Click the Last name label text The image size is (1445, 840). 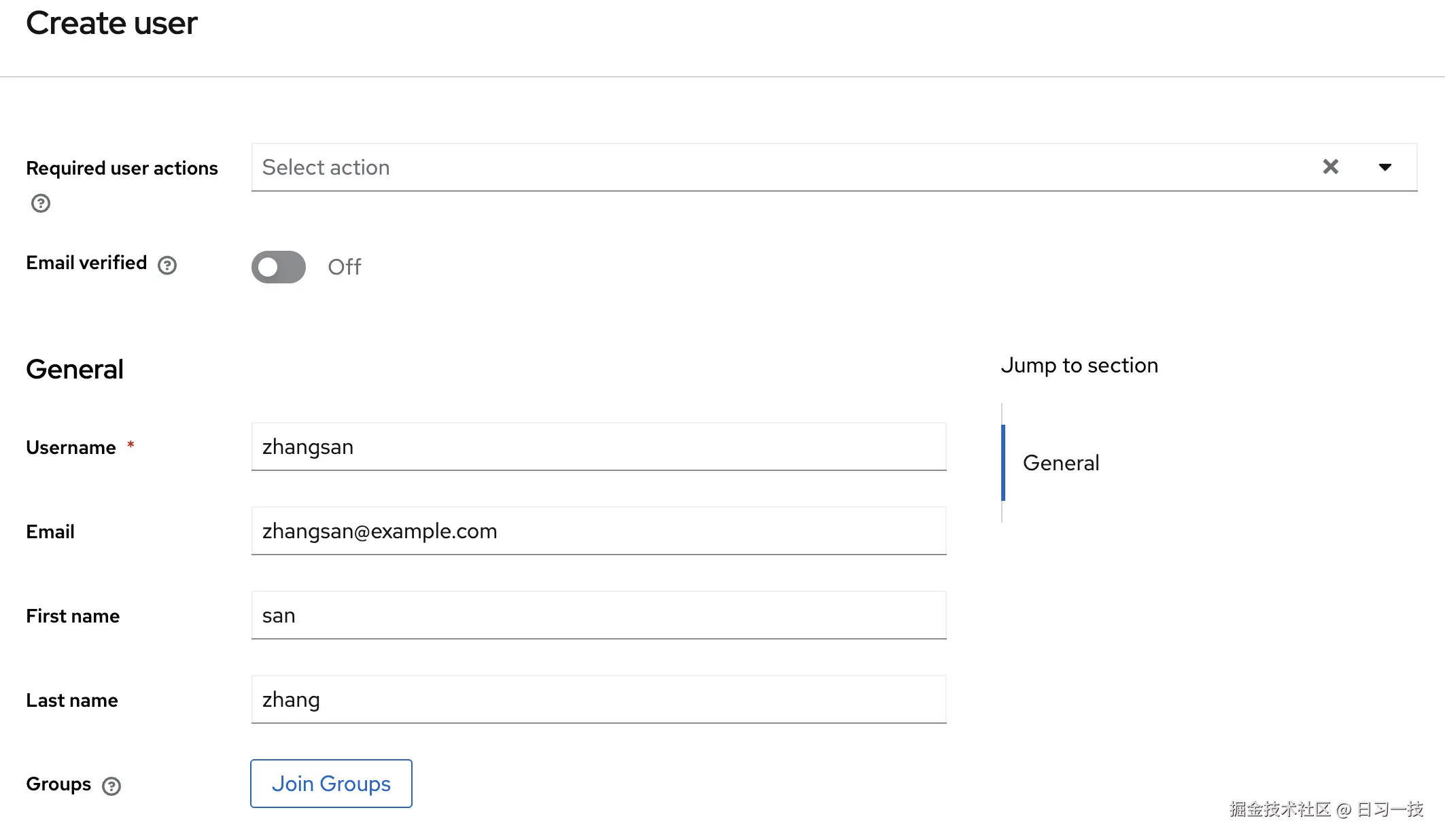point(72,700)
